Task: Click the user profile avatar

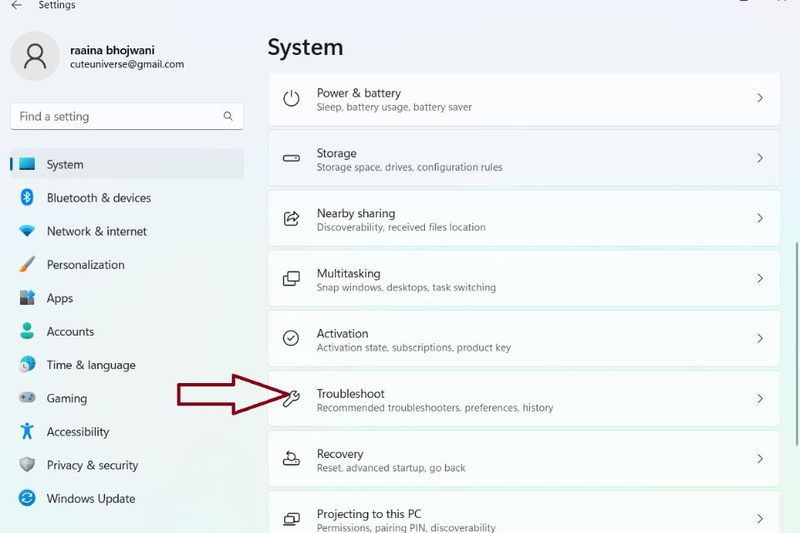Action: pyautogui.click(x=35, y=56)
